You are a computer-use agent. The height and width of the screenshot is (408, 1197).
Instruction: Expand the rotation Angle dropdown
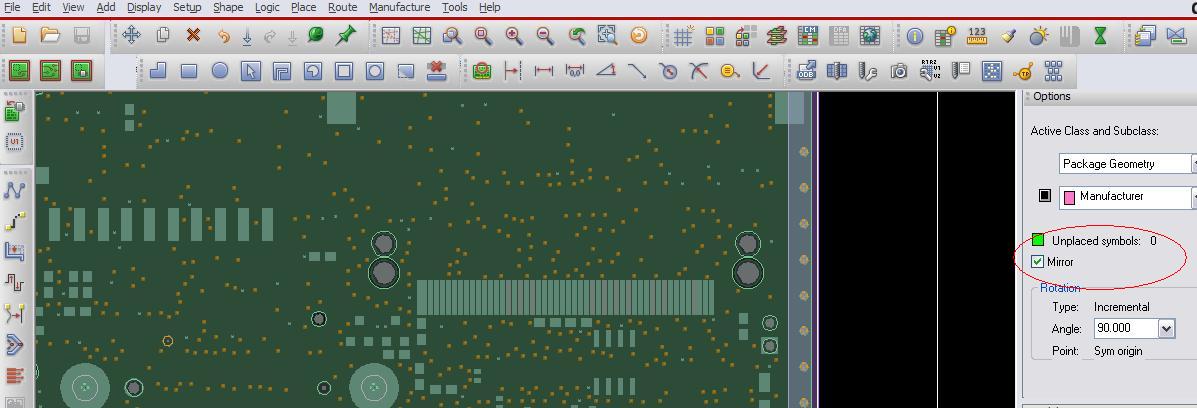pyautogui.click(x=1166, y=329)
